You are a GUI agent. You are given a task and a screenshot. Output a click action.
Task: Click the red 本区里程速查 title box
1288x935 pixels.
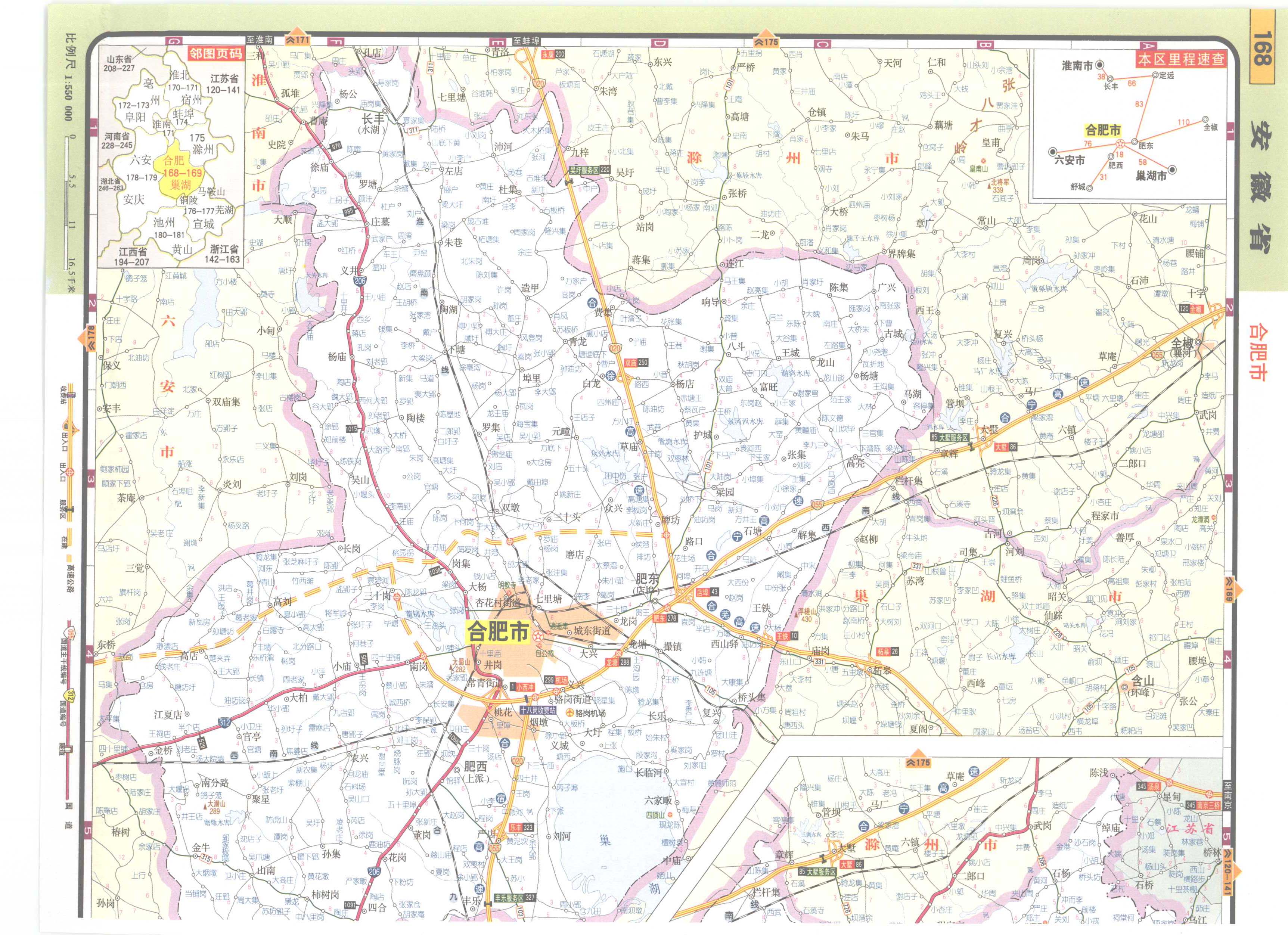point(1181,59)
